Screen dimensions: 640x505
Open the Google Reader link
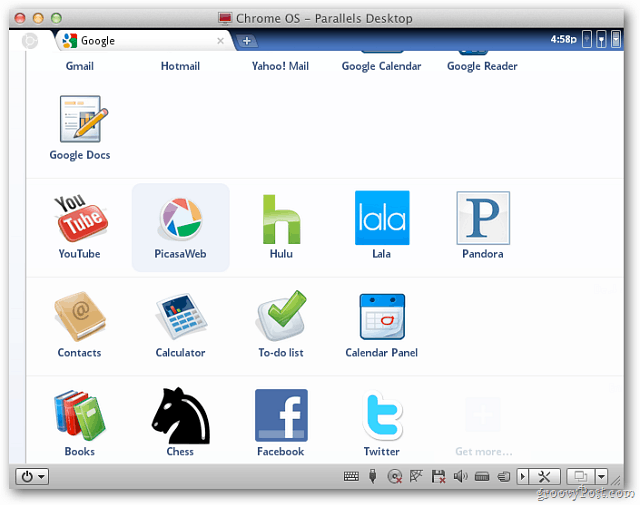pos(482,66)
